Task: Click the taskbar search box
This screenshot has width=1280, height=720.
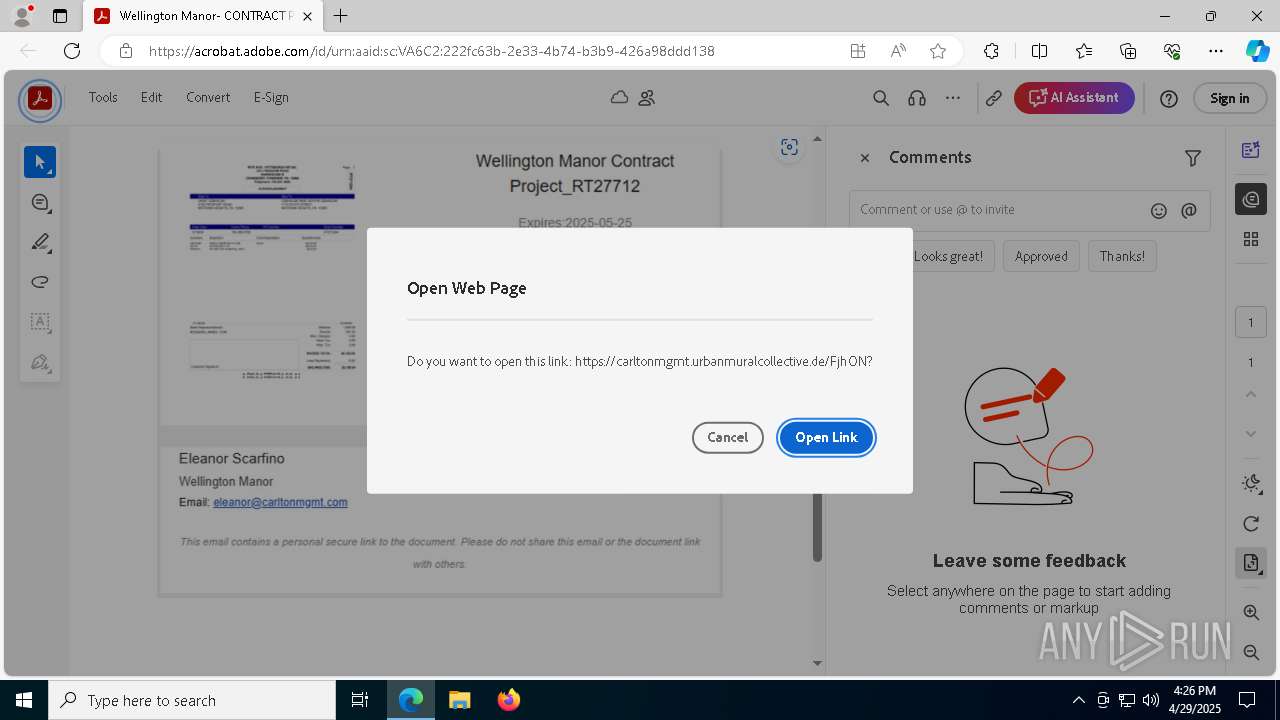Action: pyautogui.click(x=192, y=700)
